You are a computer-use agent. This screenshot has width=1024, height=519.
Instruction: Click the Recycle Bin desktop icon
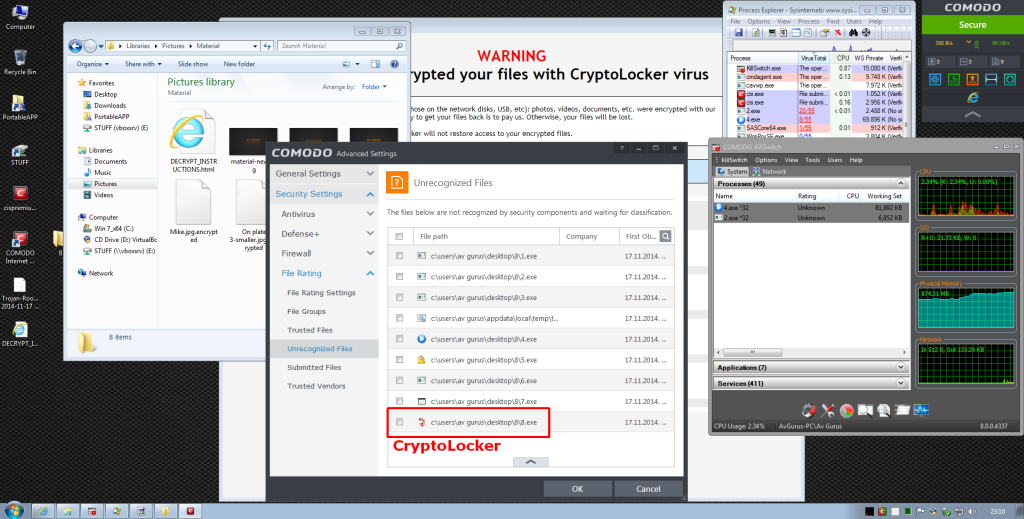coord(20,62)
